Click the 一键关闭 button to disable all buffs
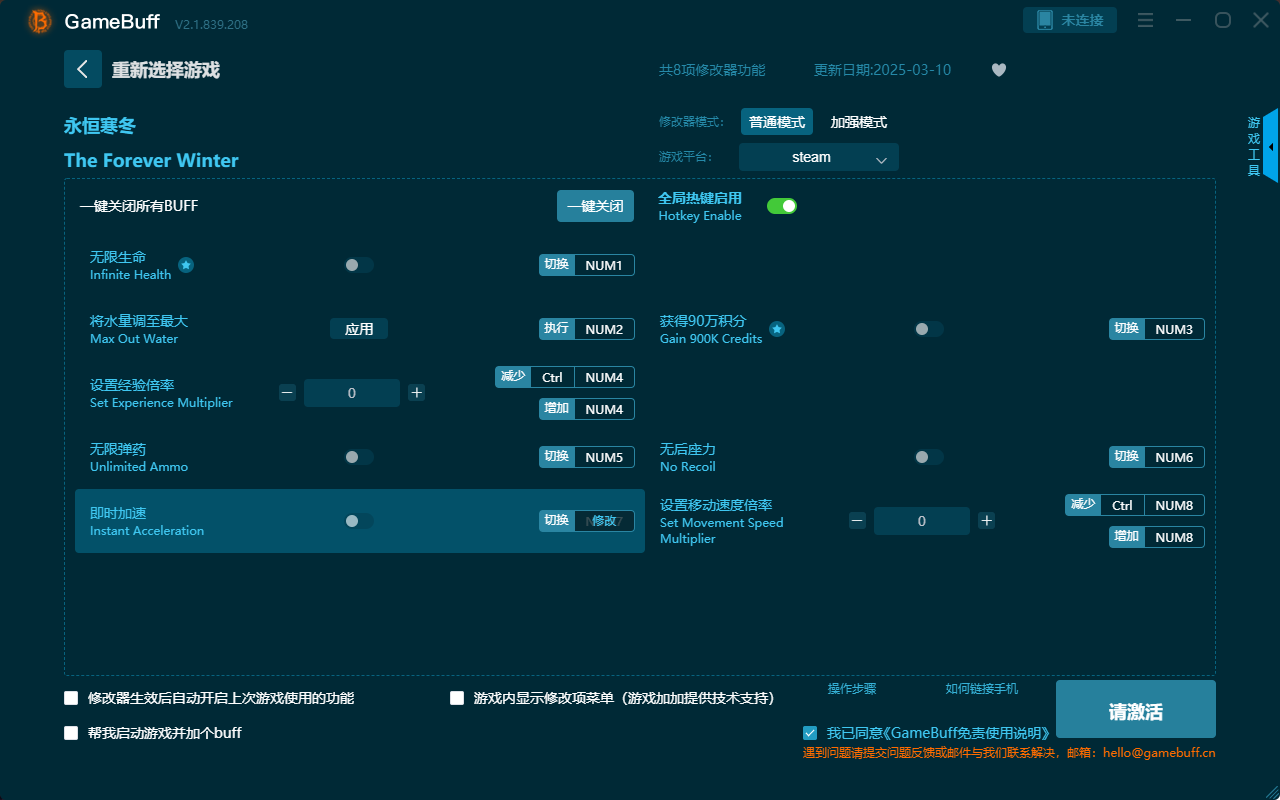This screenshot has width=1280, height=800. [x=595, y=206]
